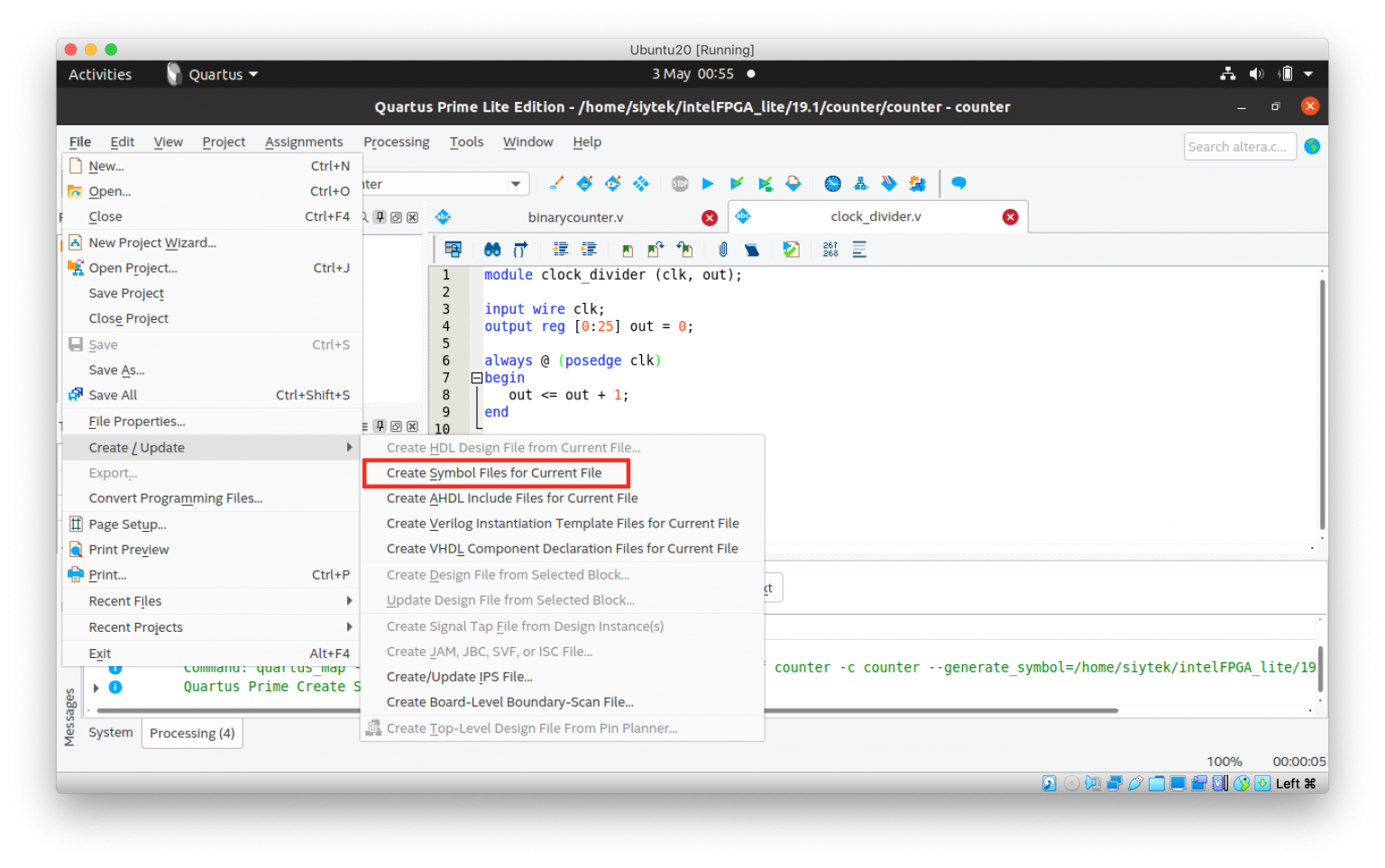Click the indent increase icon in editor toolbar
Viewport: 1385px width, 868px height.
[x=560, y=249]
